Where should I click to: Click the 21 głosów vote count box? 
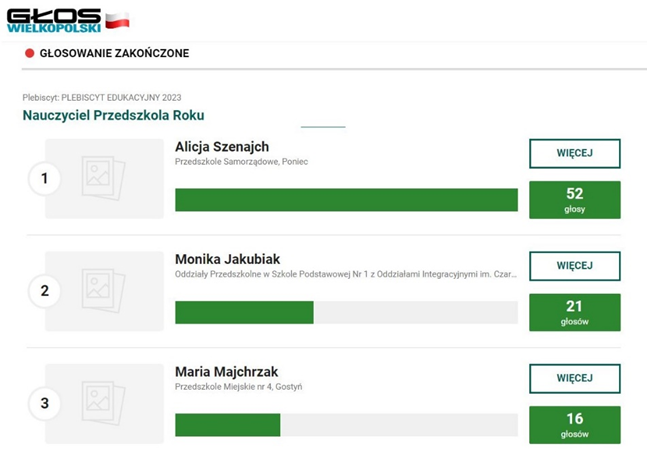tap(574, 312)
